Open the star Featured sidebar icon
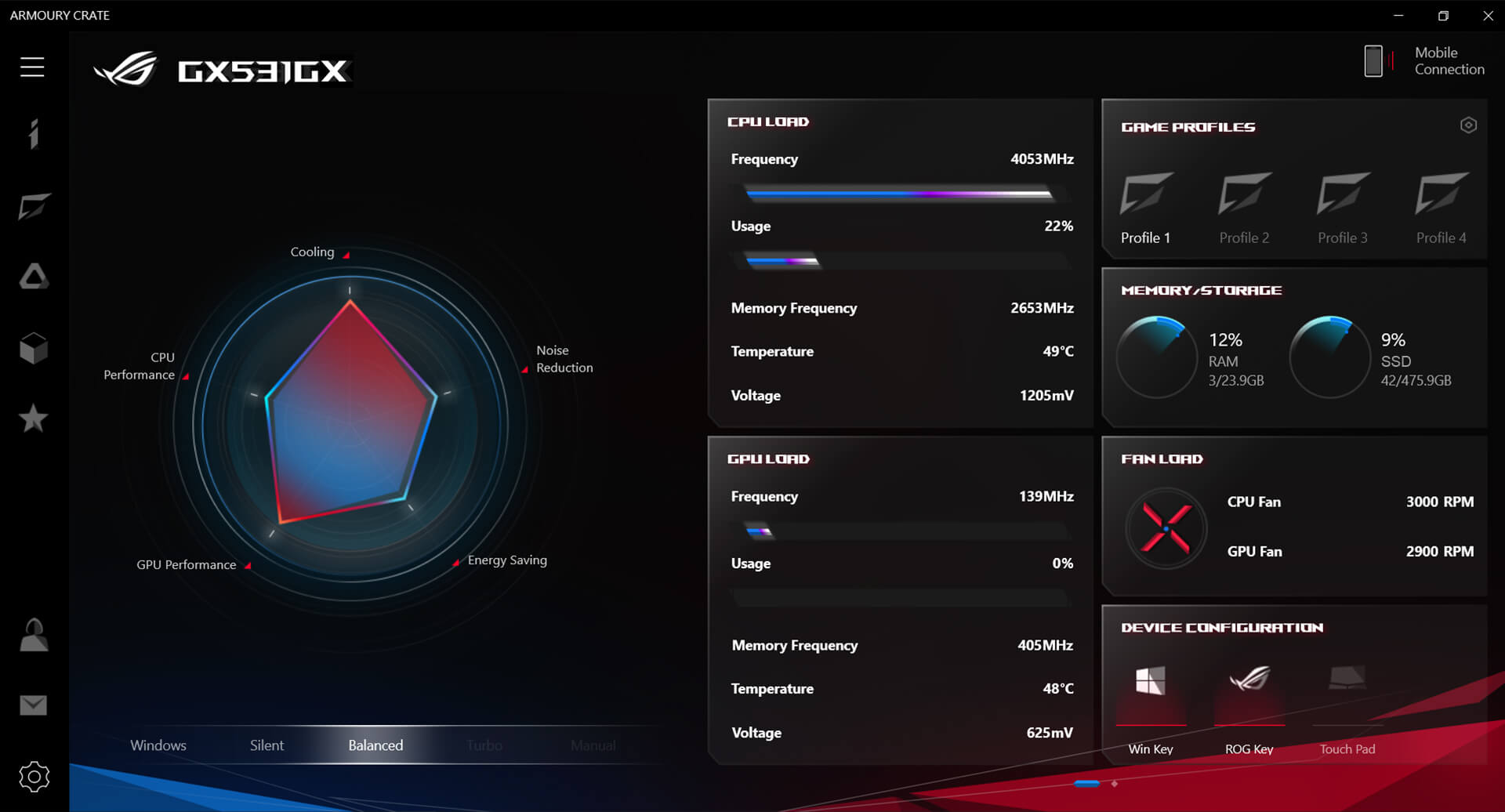 coord(33,418)
